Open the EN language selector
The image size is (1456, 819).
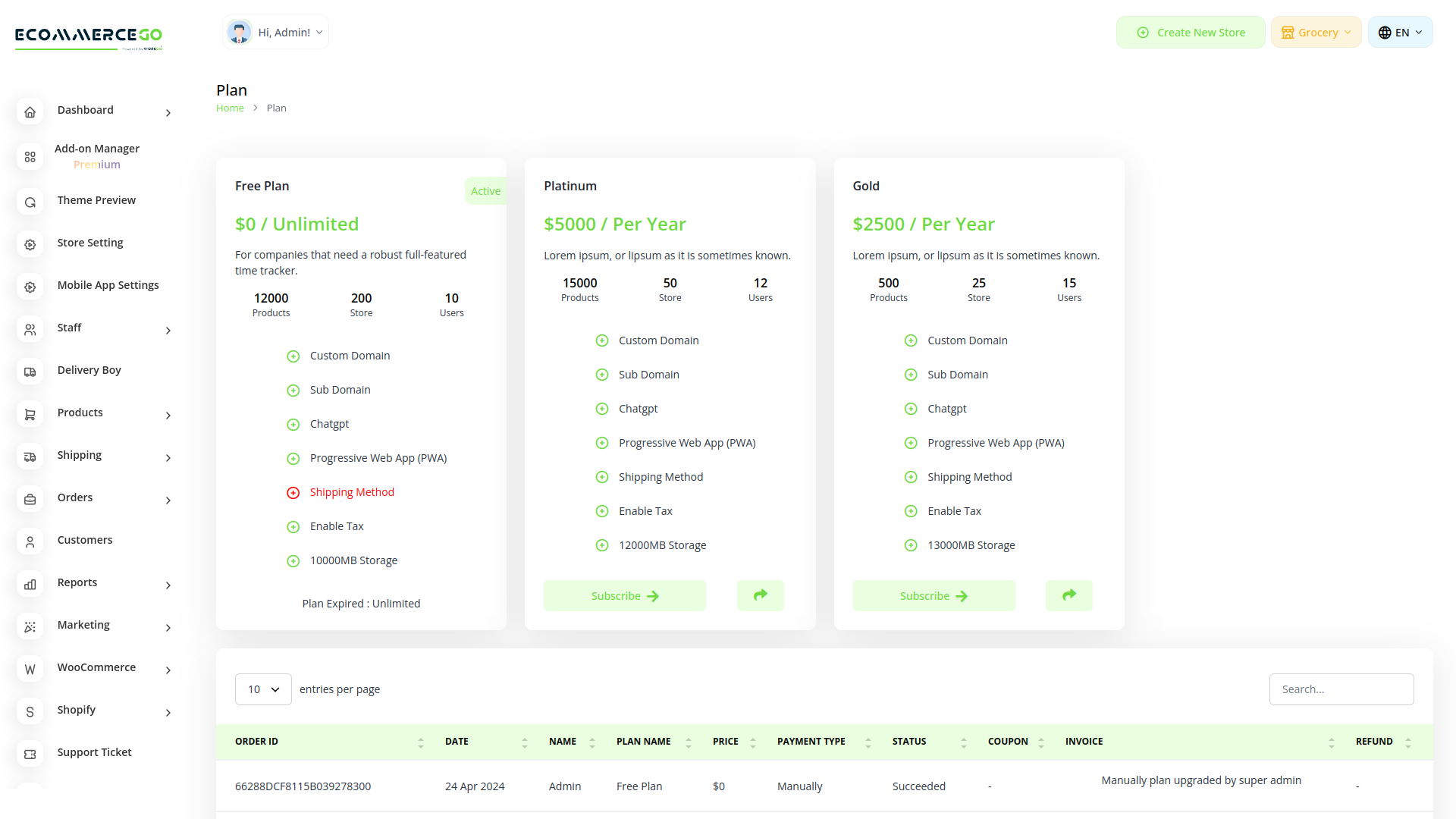[1399, 32]
